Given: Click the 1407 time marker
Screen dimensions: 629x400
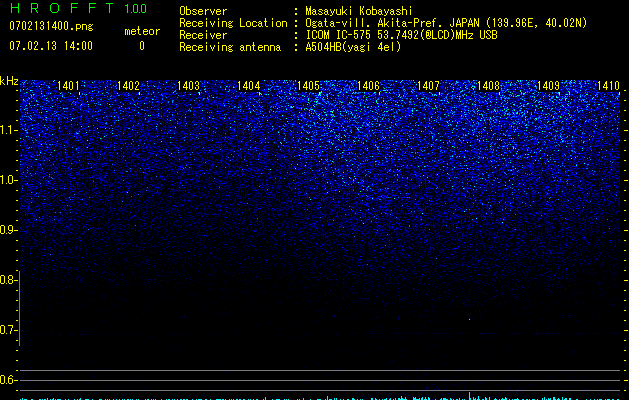Looking at the screenshot, I should pyautogui.click(x=428, y=86).
